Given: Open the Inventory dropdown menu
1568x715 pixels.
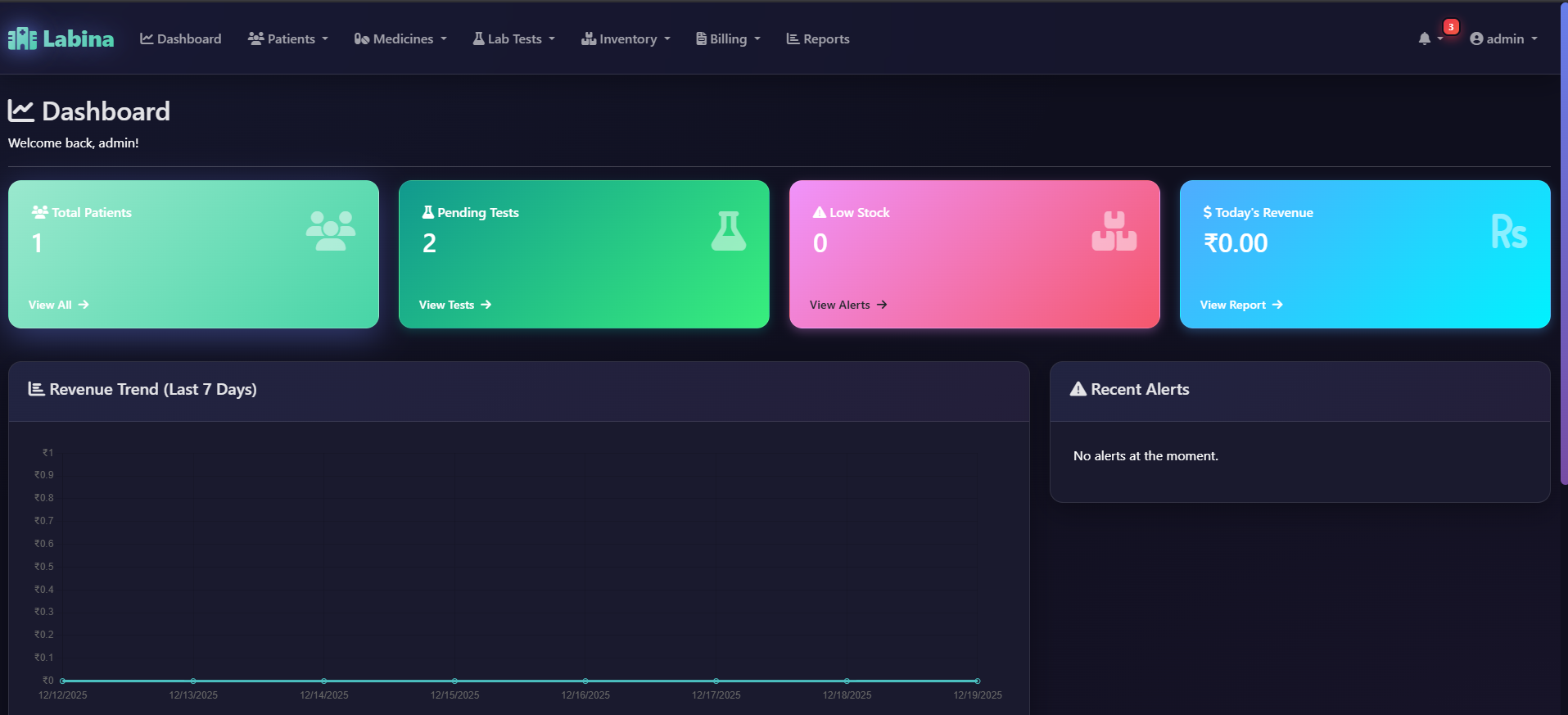Looking at the screenshot, I should pyautogui.click(x=626, y=38).
